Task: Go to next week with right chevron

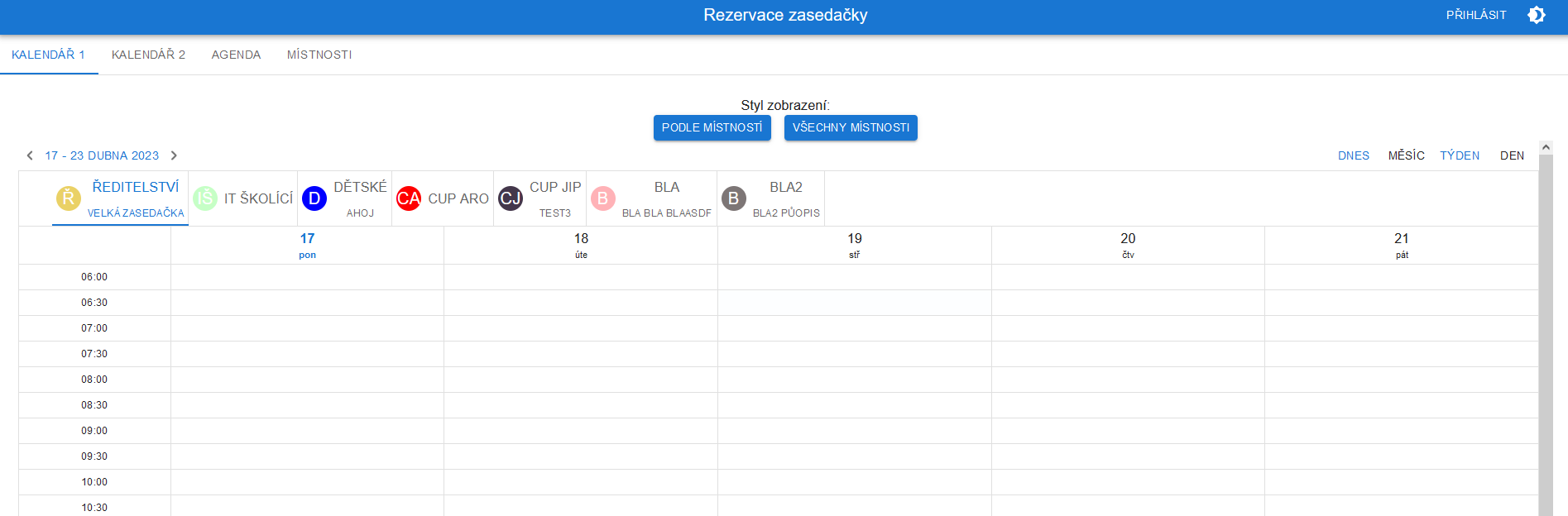Action: tap(174, 155)
